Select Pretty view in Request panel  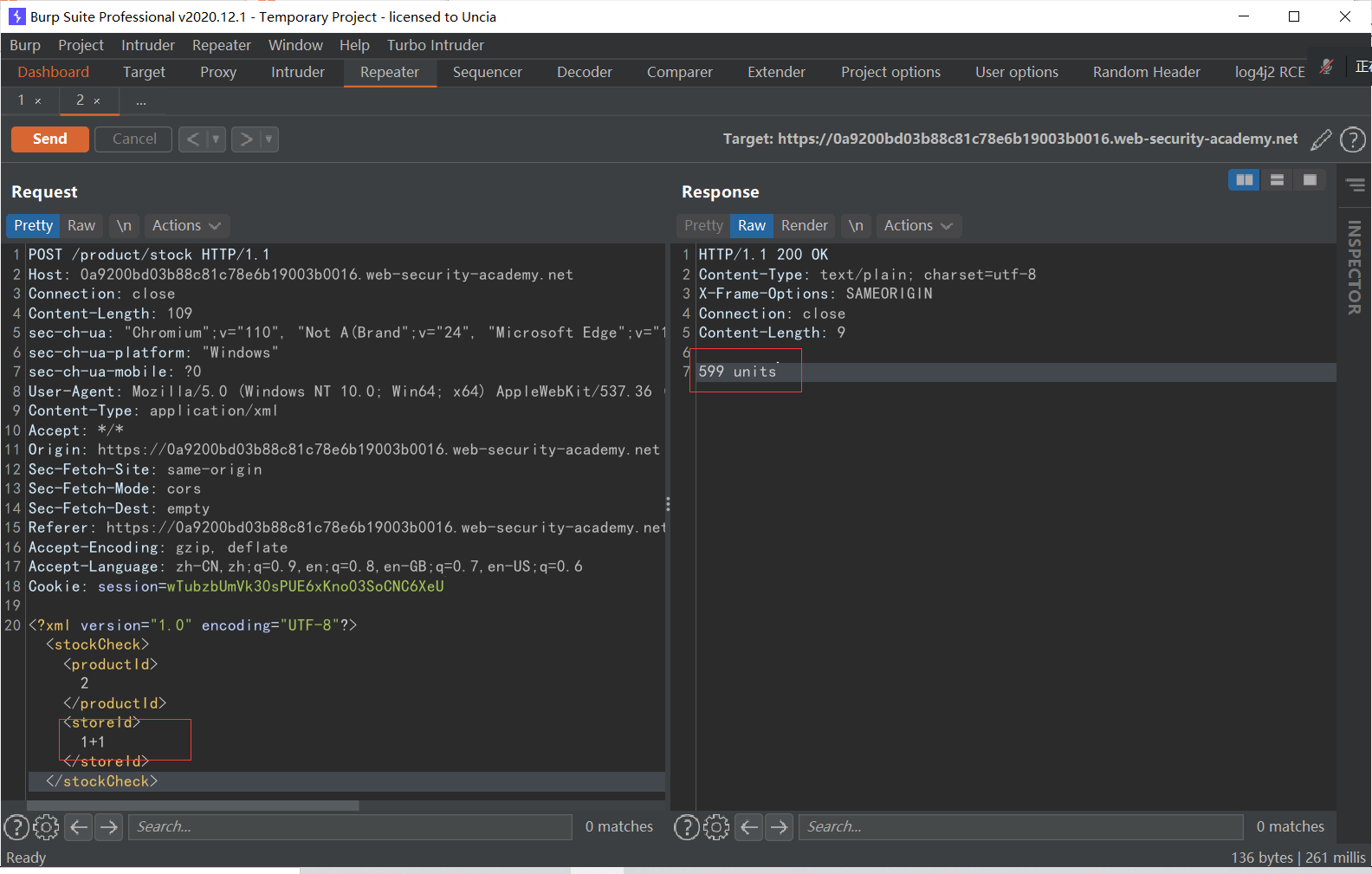click(x=33, y=225)
